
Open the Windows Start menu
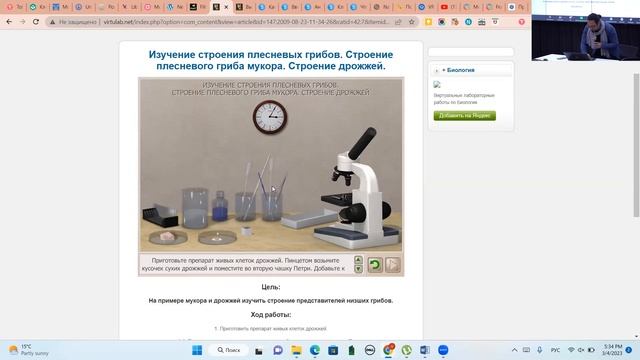(x=197, y=350)
